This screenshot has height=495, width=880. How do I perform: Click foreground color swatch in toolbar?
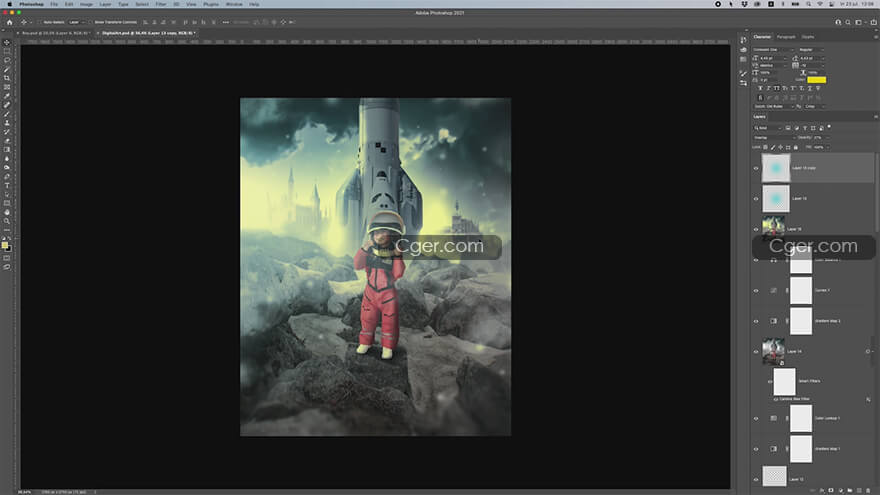(x=5, y=245)
